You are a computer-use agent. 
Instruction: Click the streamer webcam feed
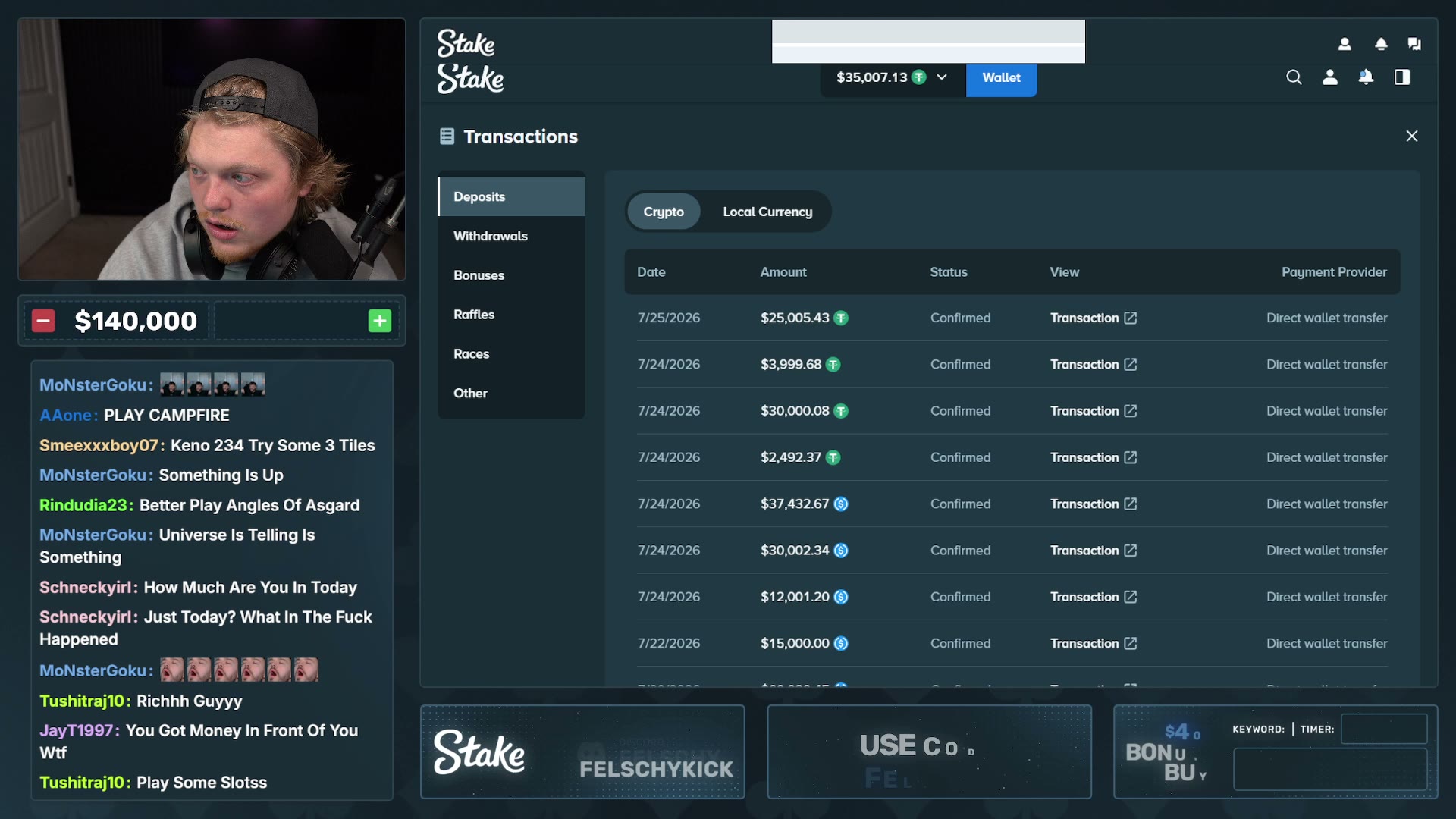click(x=212, y=149)
